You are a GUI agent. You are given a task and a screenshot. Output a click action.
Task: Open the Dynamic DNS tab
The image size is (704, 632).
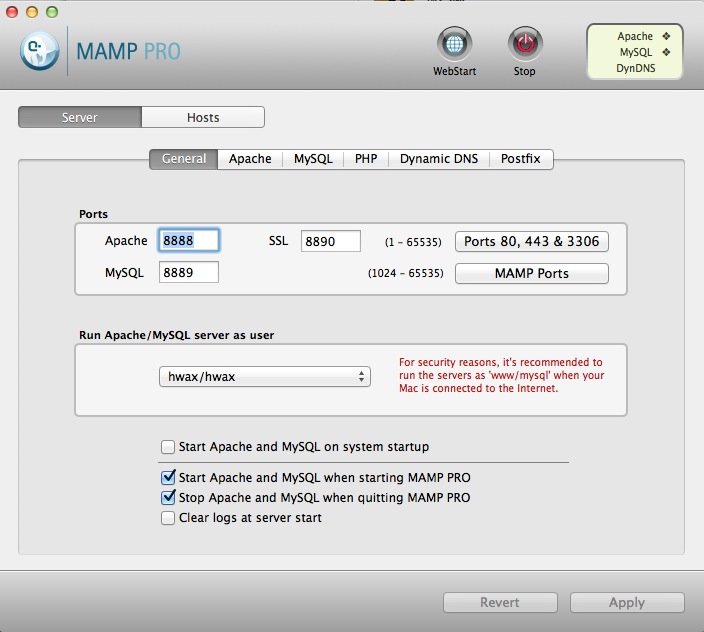click(439, 159)
